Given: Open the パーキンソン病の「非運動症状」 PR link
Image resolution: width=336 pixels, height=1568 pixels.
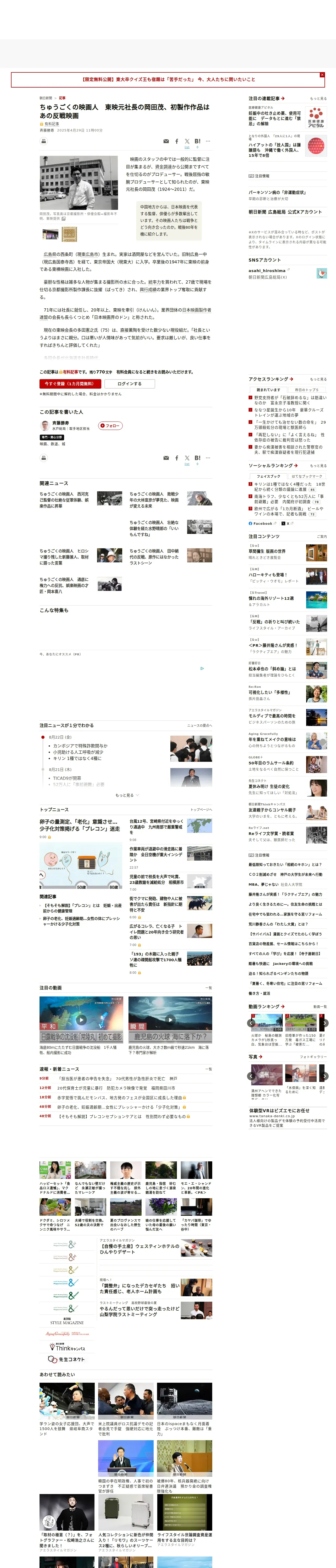Looking at the screenshot, I should [x=277, y=192].
